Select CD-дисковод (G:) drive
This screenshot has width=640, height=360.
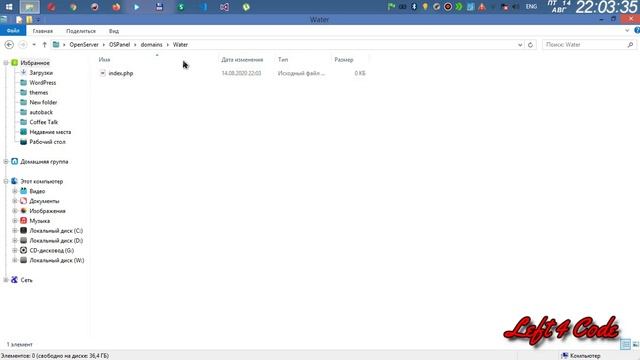click(52, 250)
